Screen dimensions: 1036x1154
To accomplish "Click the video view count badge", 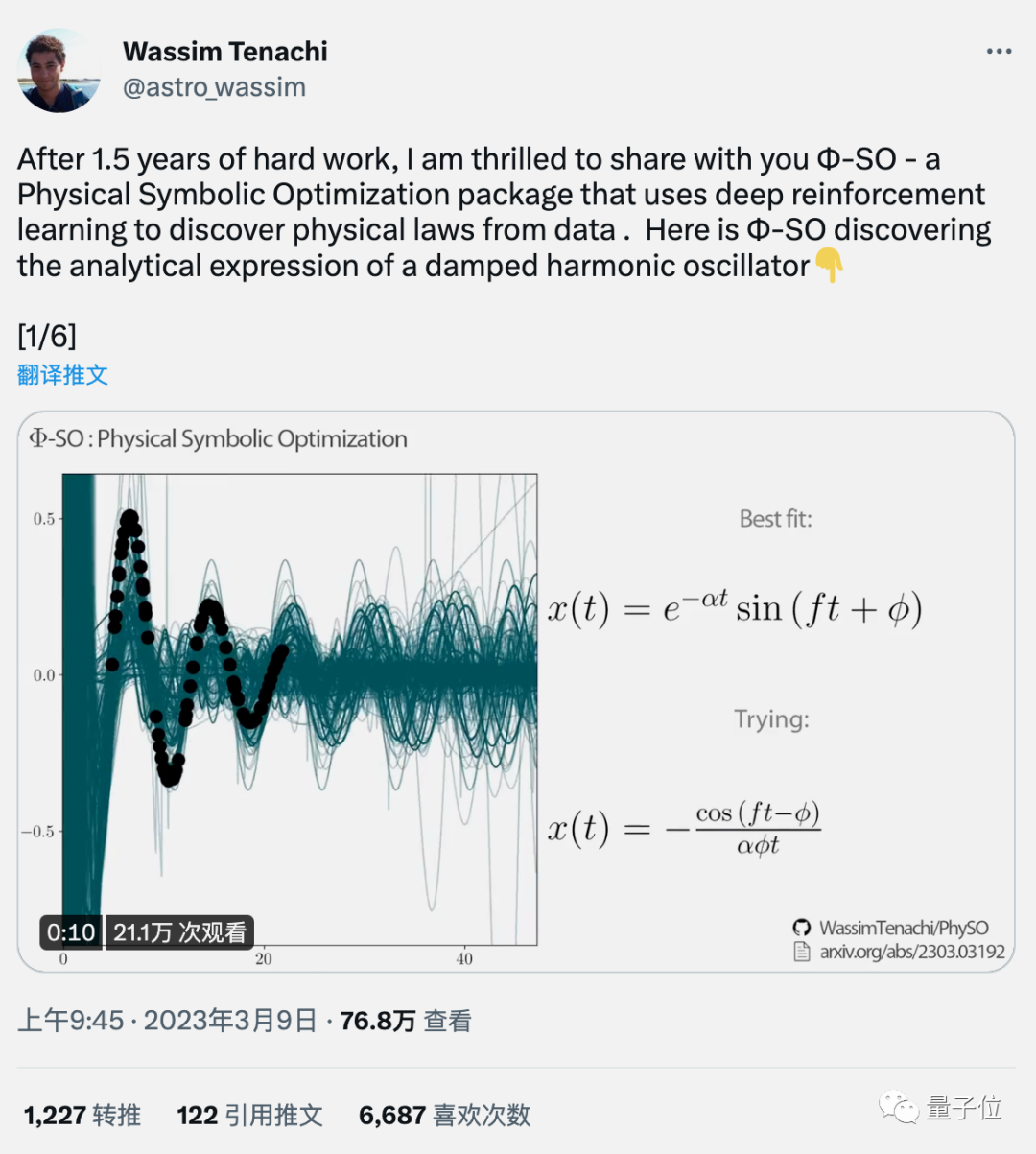I will click(179, 931).
